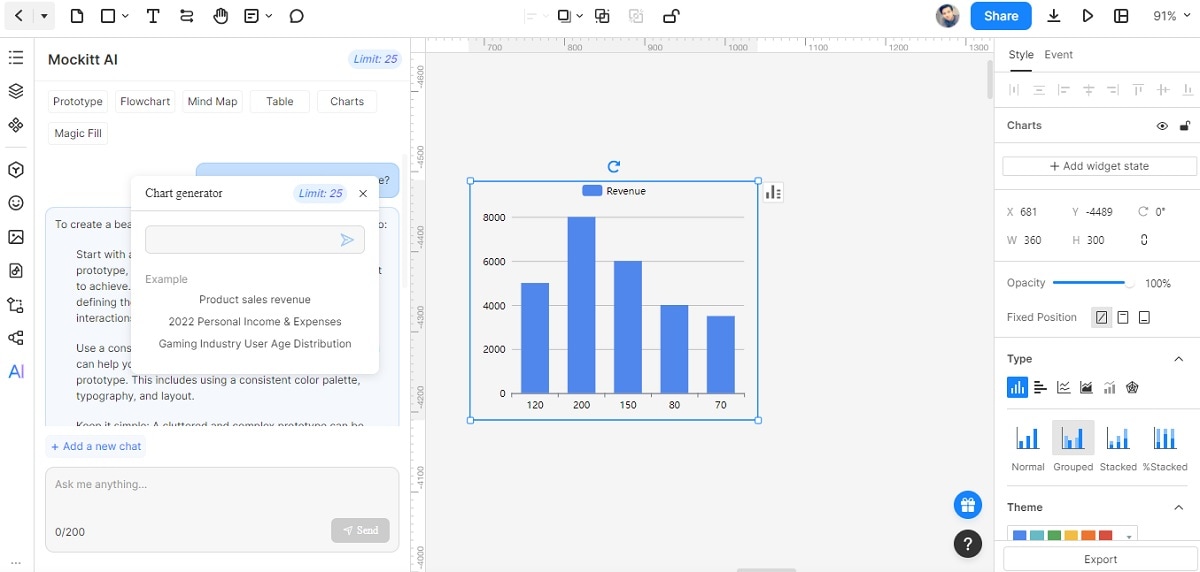Open the components icon in left sidebar

pos(15,125)
